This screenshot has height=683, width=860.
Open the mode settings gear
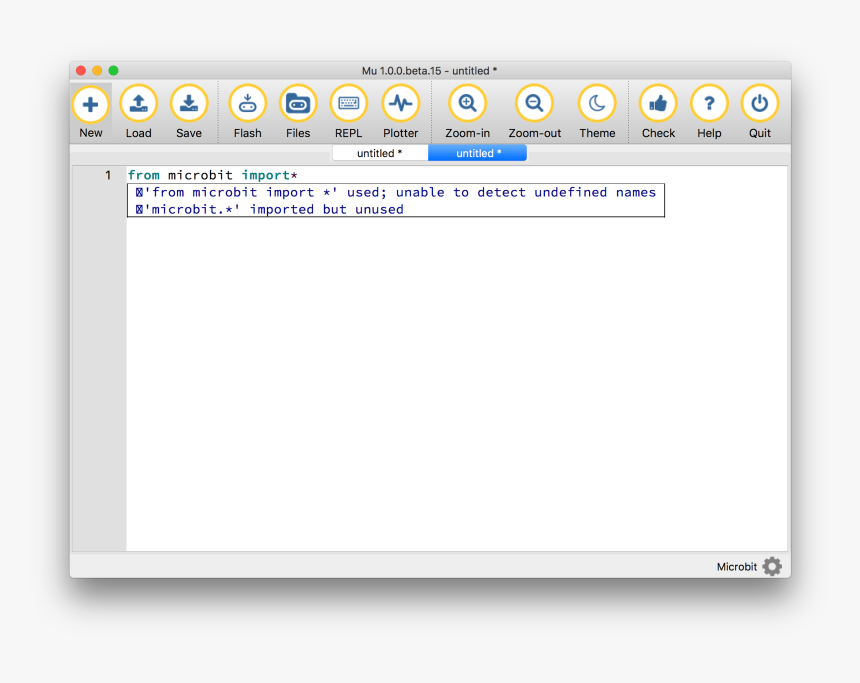pos(771,566)
